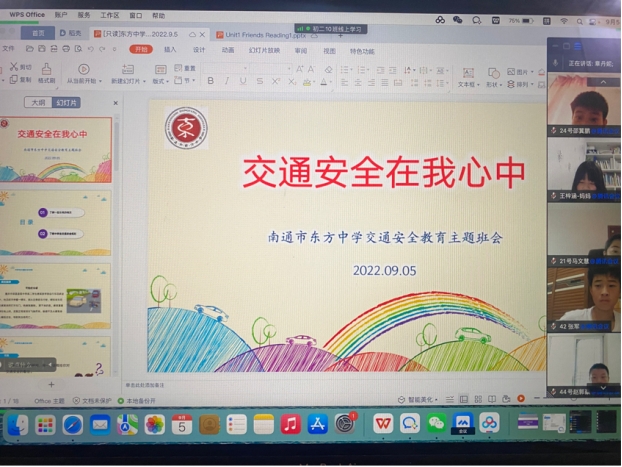Viewport: 622px width, 467px height.
Task: Expand the 新建幻灯片 dropdown
Action: point(128,81)
